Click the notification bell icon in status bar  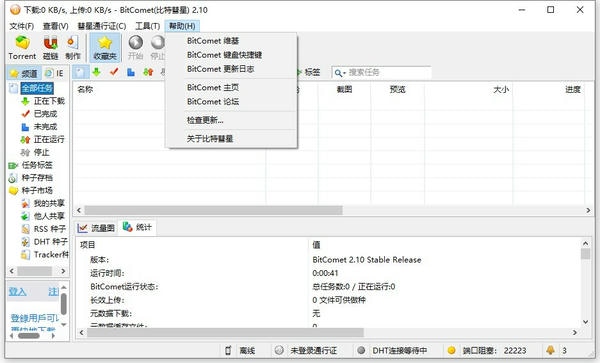pos(550,350)
